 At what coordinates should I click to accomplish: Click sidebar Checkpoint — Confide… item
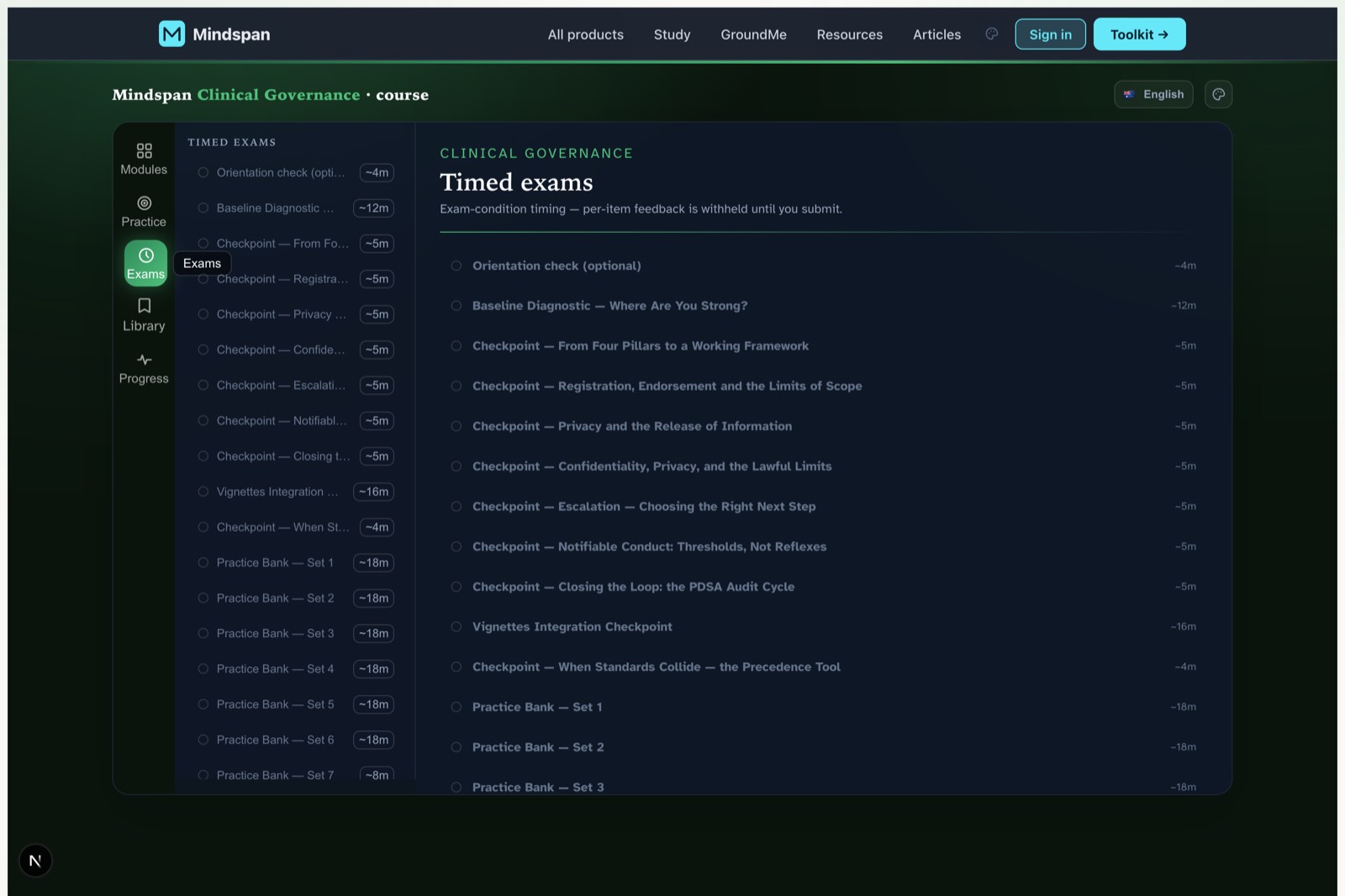296,350
